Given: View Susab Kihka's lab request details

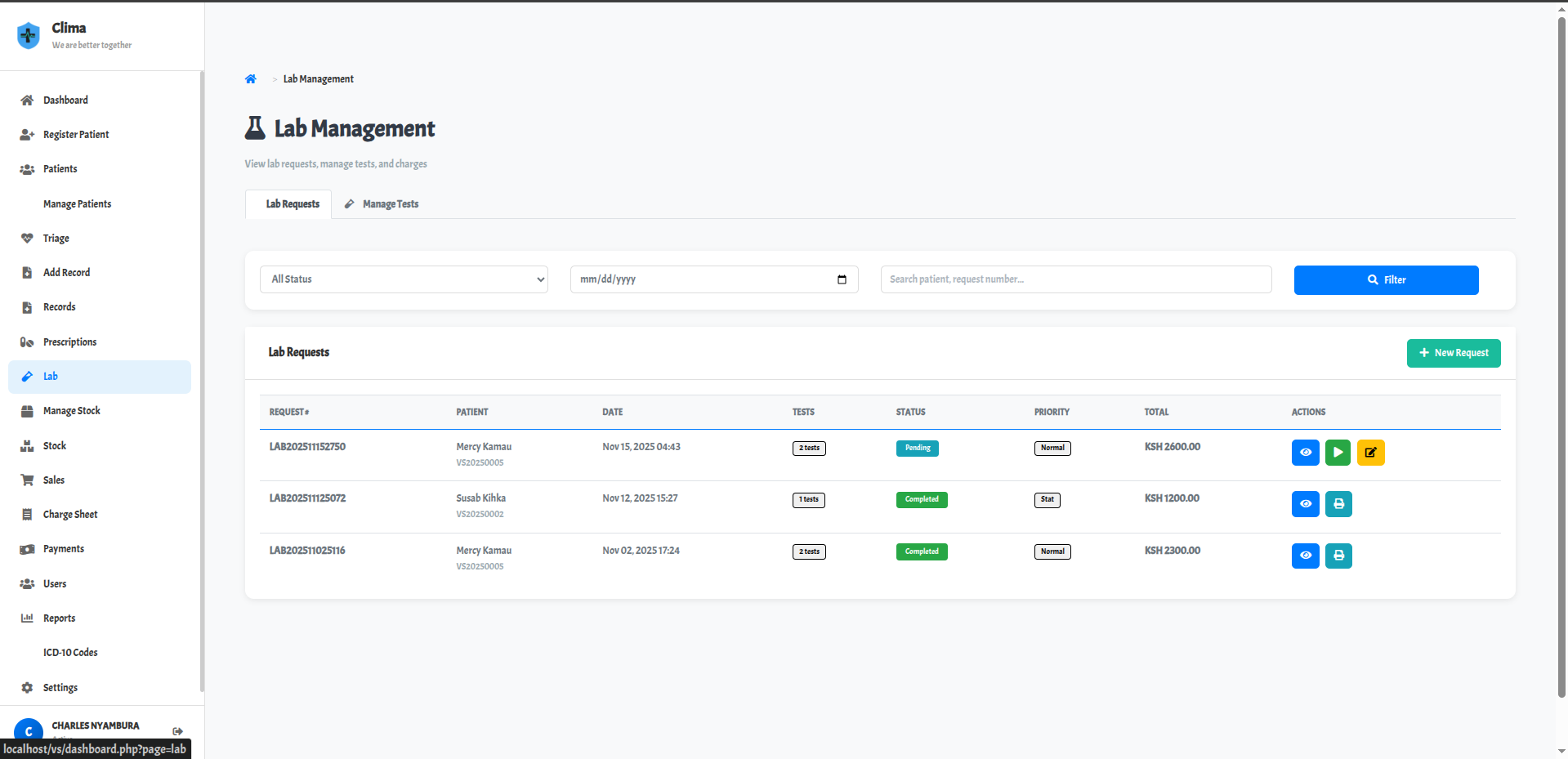Looking at the screenshot, I should pos(1305,504).
